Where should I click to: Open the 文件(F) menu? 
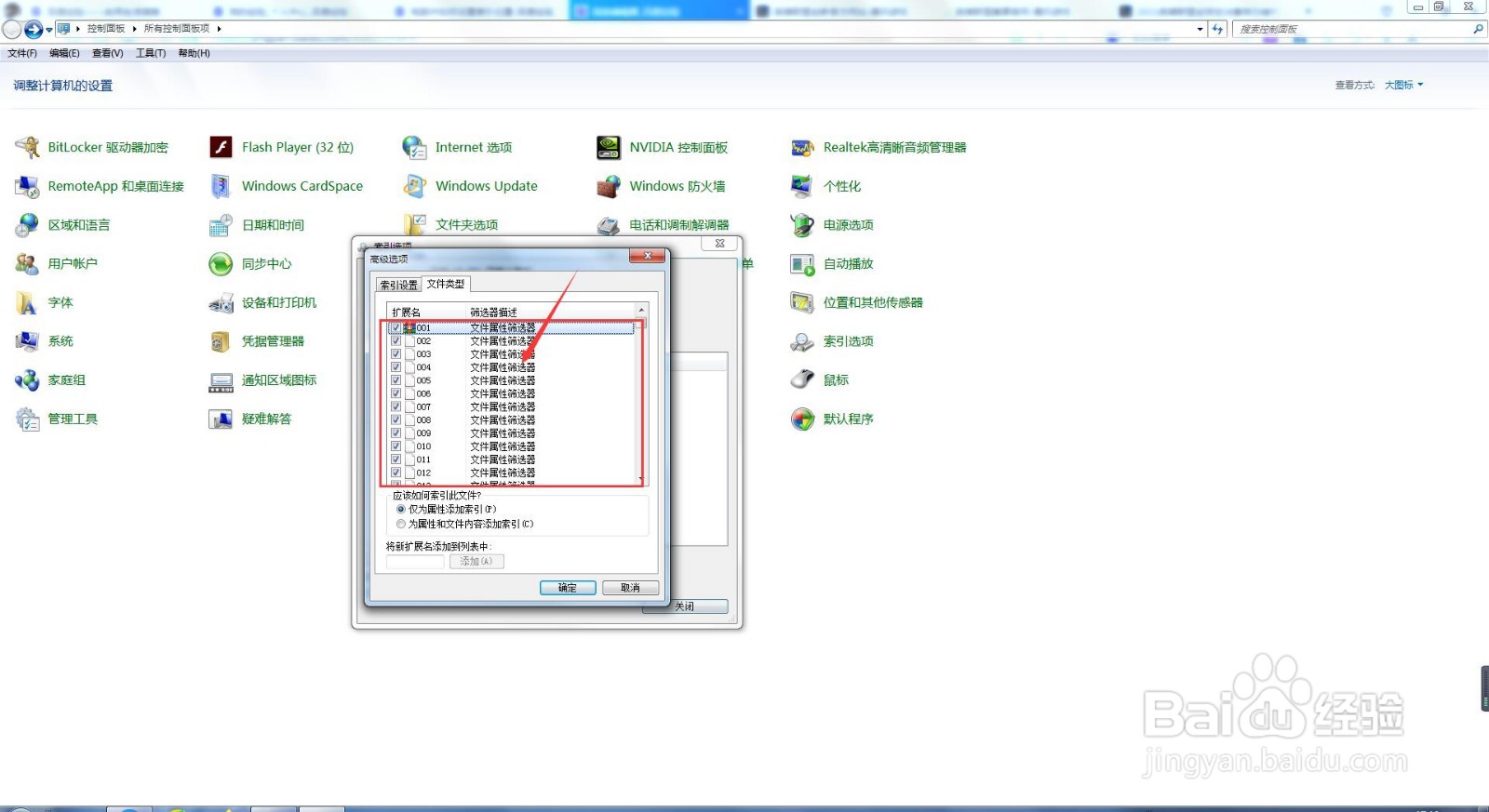[x=22, y=53]
